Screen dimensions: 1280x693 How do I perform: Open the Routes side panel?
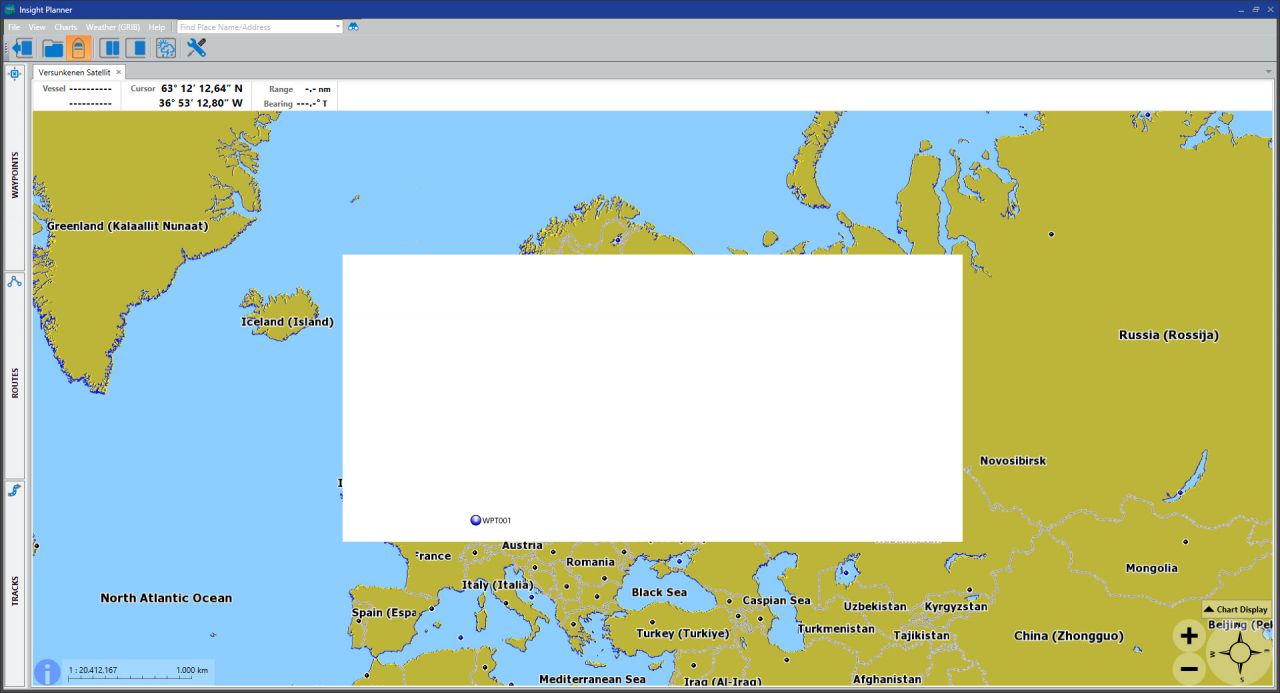(15, 383)
